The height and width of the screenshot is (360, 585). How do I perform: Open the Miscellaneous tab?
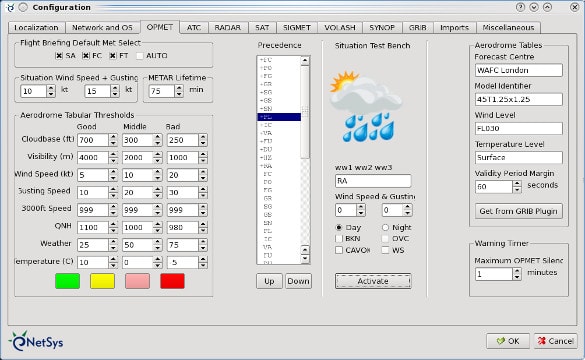coord(508,28)
